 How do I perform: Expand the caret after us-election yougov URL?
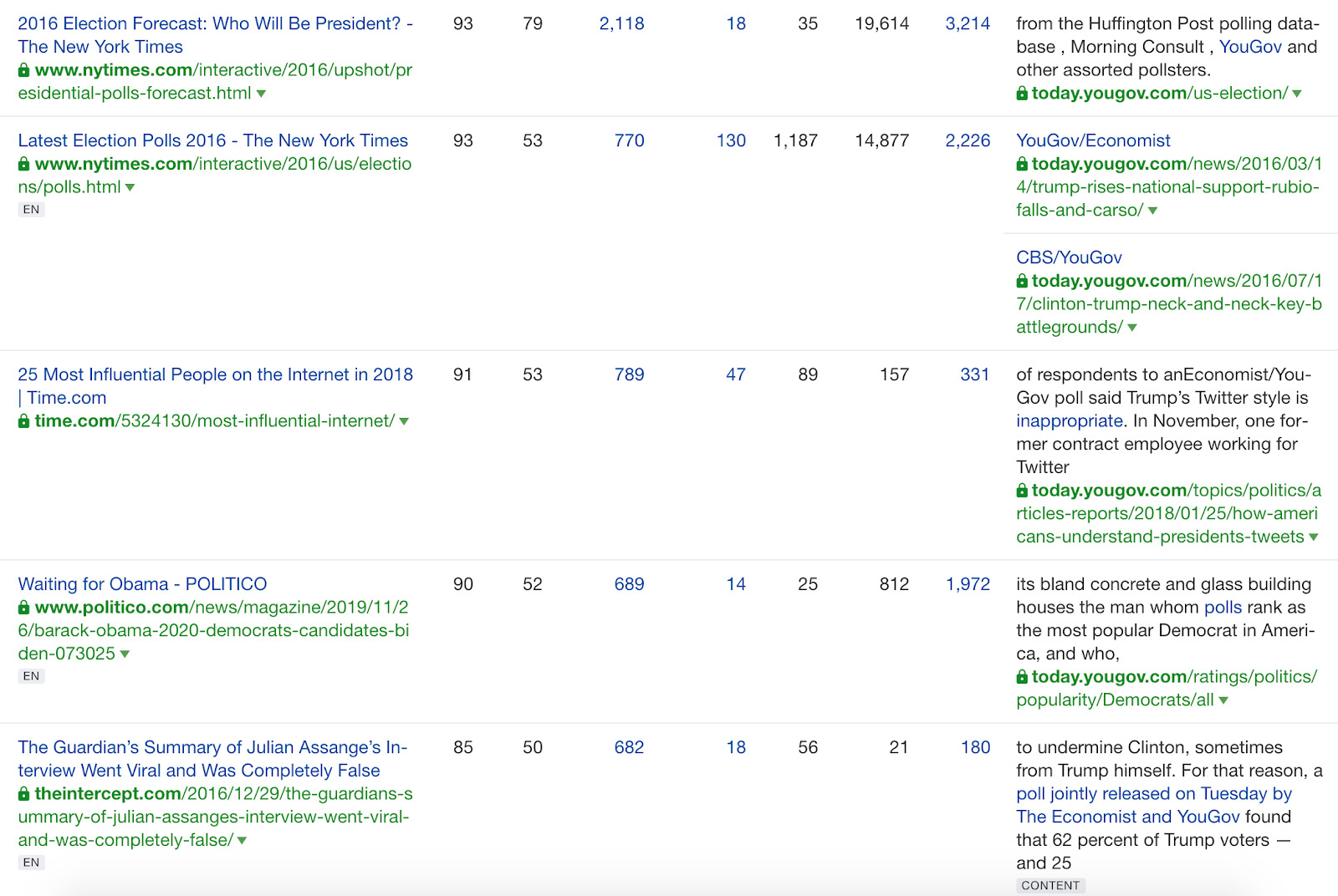point(1295,94)
